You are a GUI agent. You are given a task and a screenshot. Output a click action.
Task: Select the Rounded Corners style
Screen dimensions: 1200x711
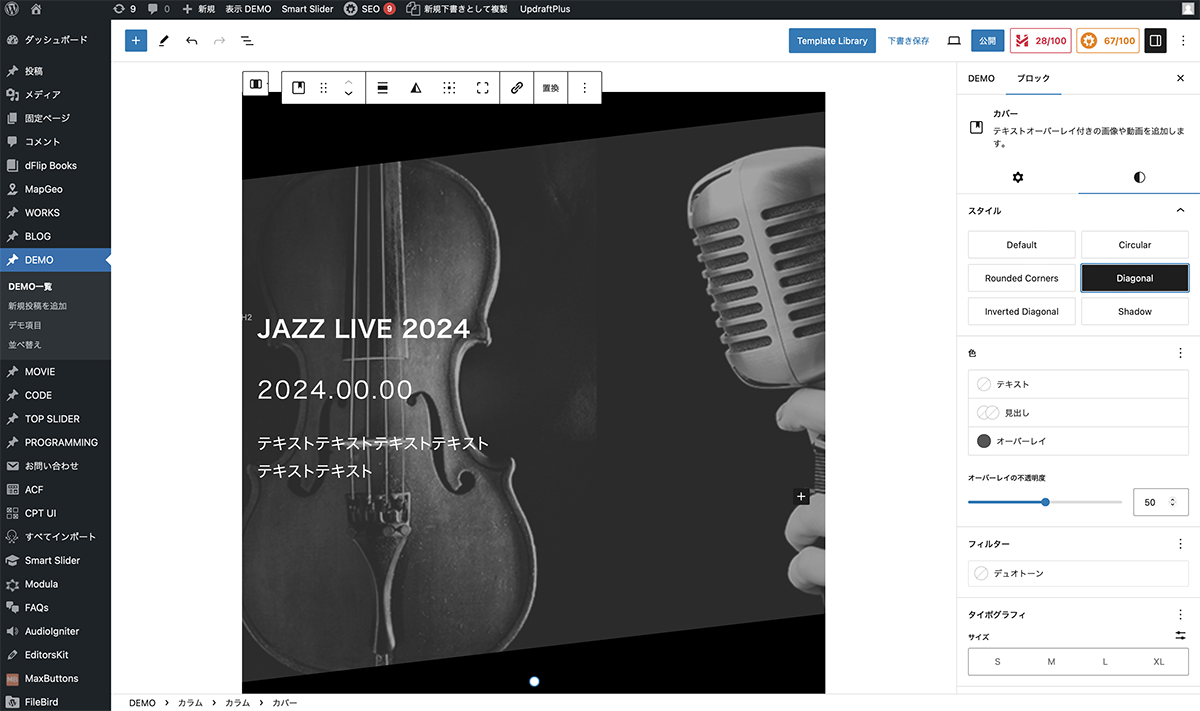pyautogui.click(x=1021, y=278)
